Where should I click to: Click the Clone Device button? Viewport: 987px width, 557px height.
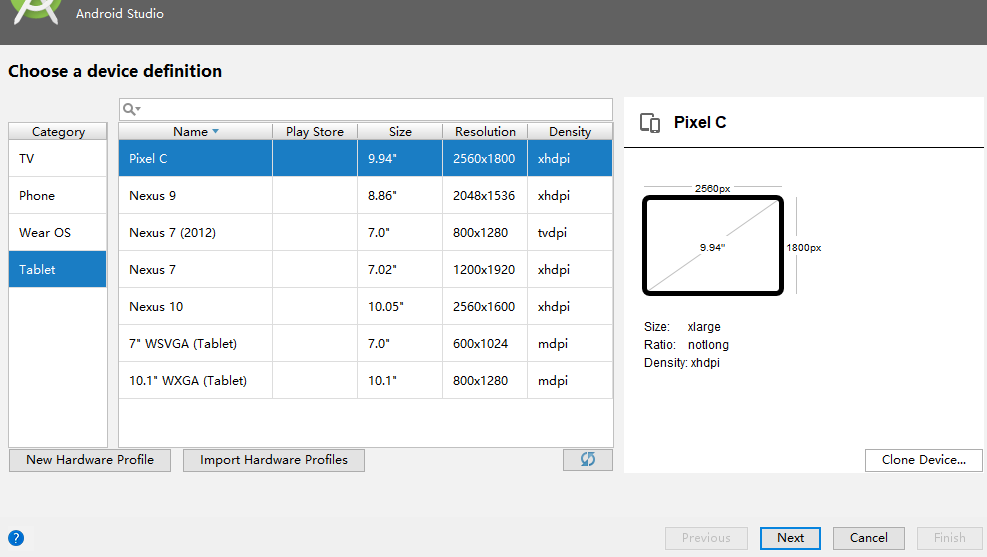tap(923, 460)
